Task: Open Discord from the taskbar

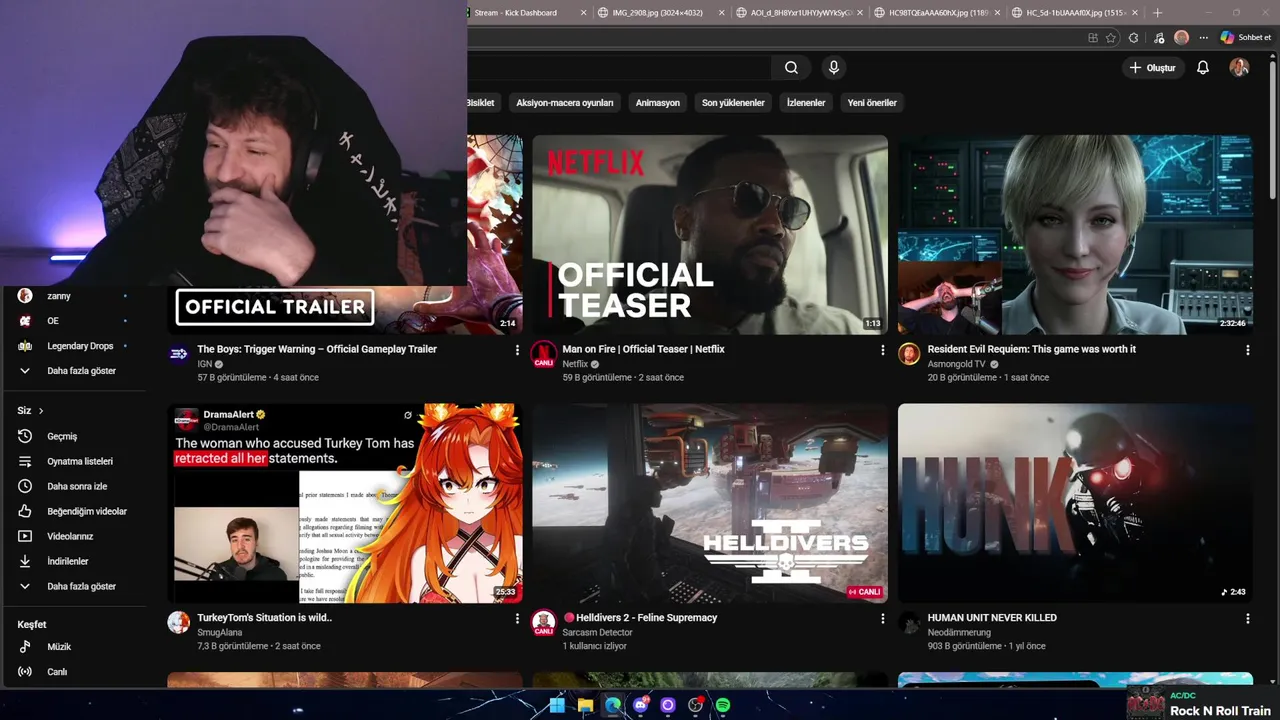Action: [640, 705]
